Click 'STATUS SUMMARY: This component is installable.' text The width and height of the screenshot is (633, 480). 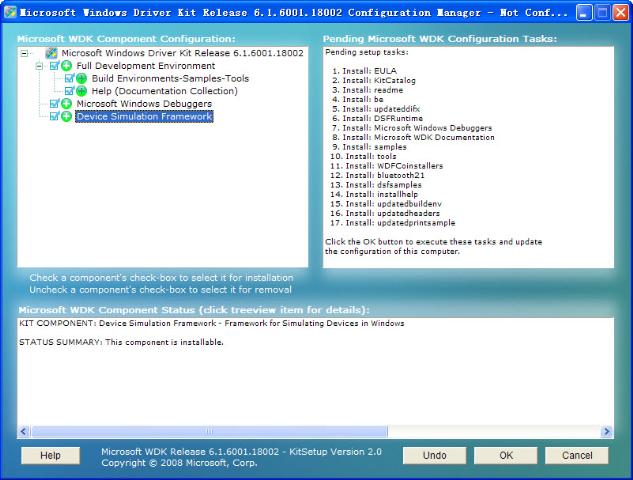click(x=121, y=342)
